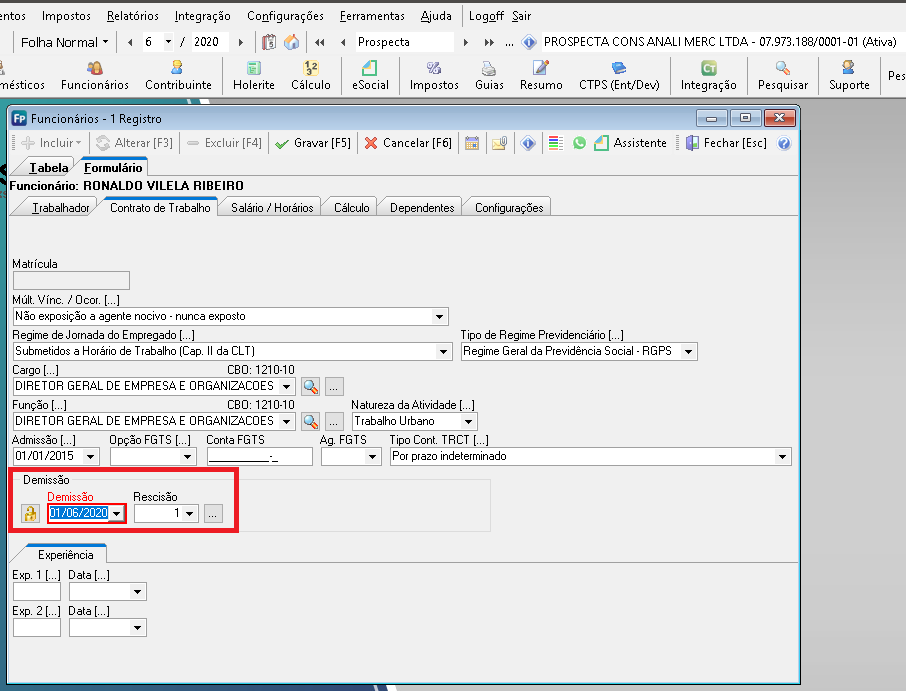Image resolution: width=906 pixels, height=691 pixels.
Task: Click the WhatsApp icon in form toolbar
Action: point(579,143)
